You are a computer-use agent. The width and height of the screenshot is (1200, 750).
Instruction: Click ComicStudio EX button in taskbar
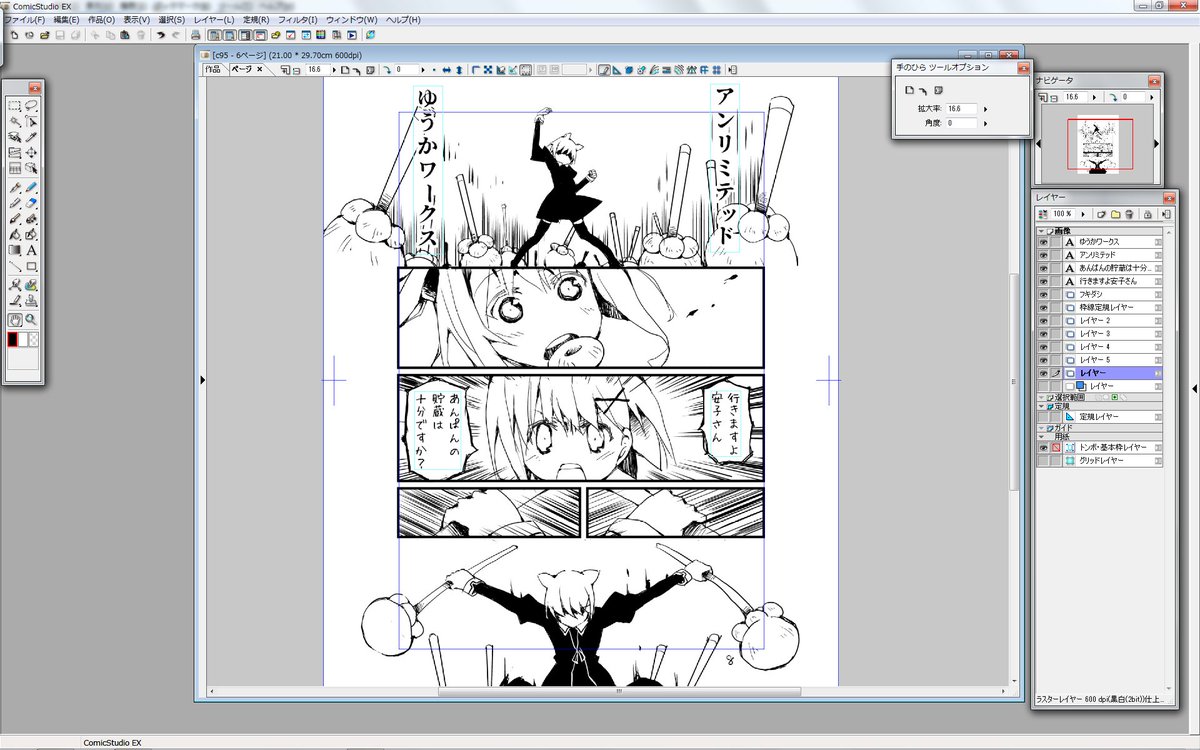[x=112, y=742]
